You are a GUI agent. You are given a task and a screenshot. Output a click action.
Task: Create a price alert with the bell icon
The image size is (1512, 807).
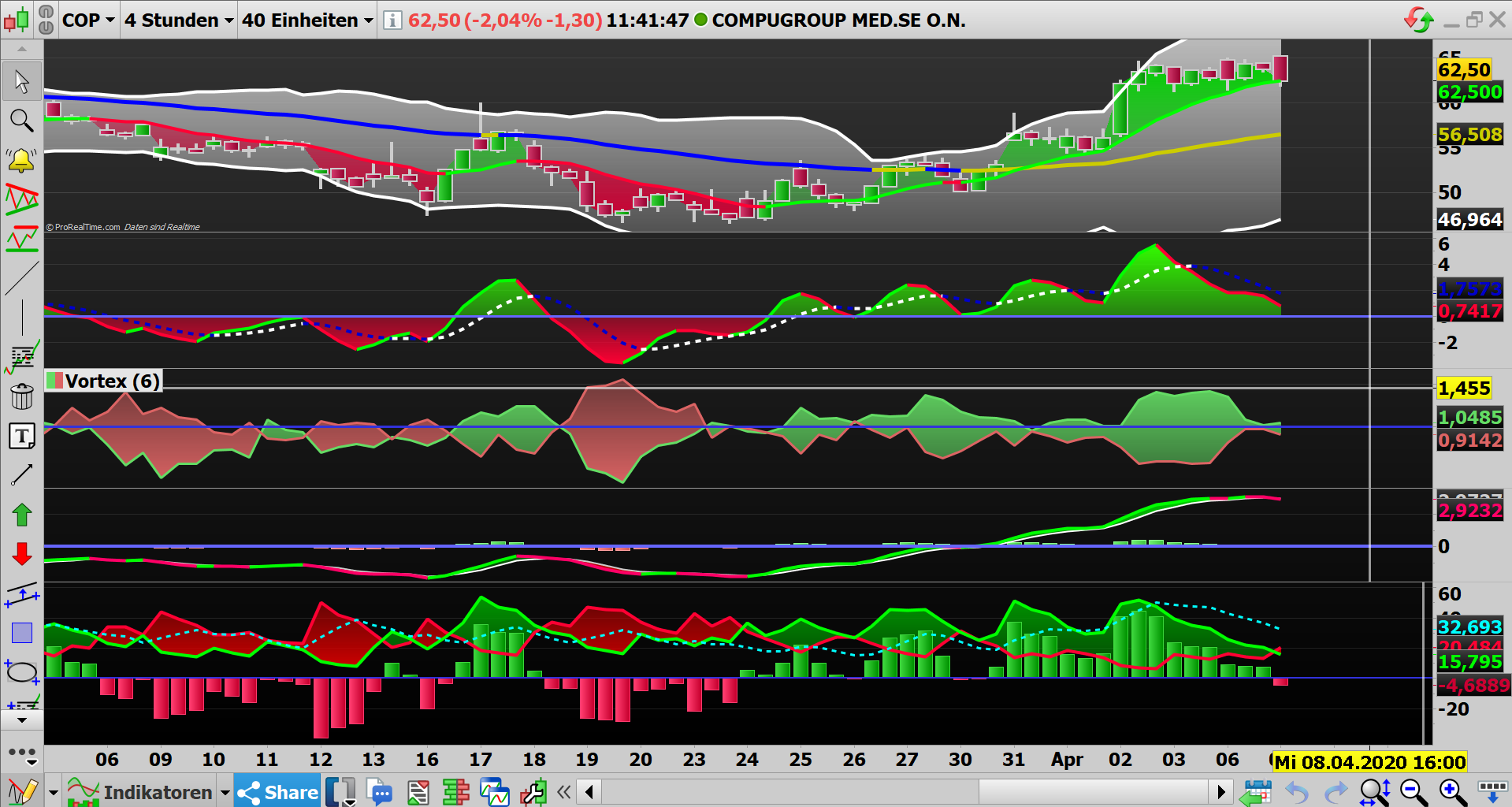(21, 159)
